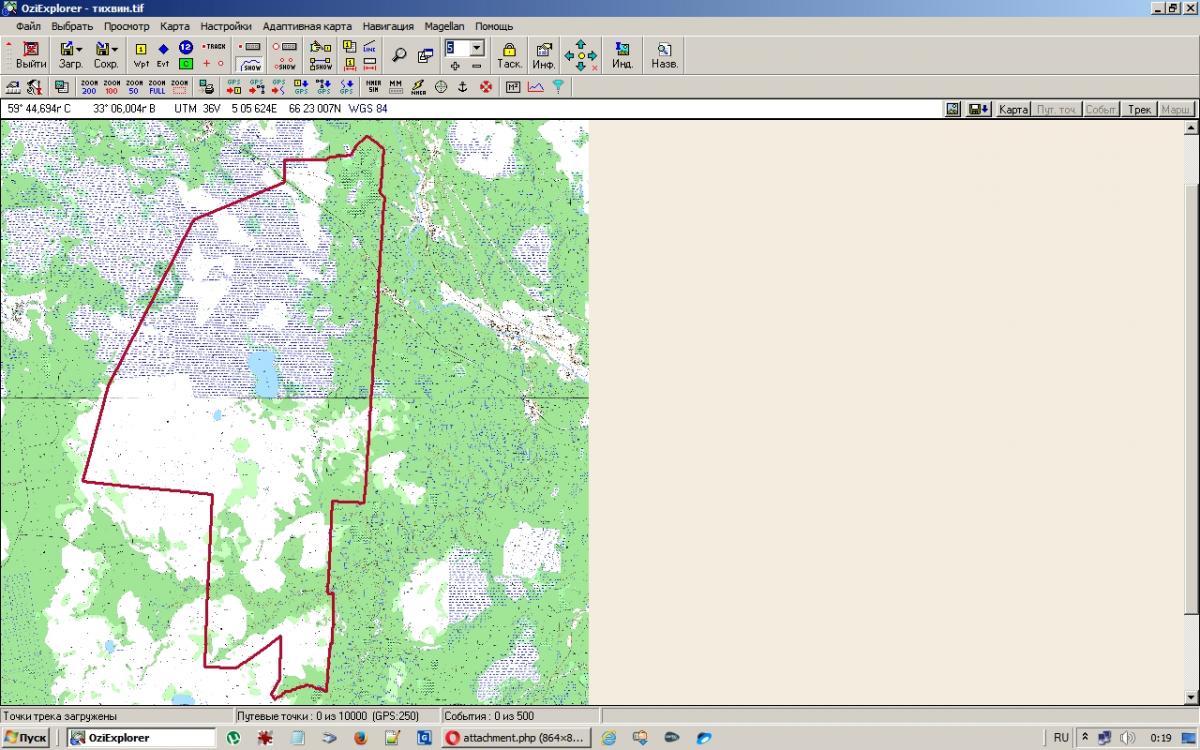The image size is (1200, 750).
Task: Open the zoom level combo box
Action: click(477, 47)
